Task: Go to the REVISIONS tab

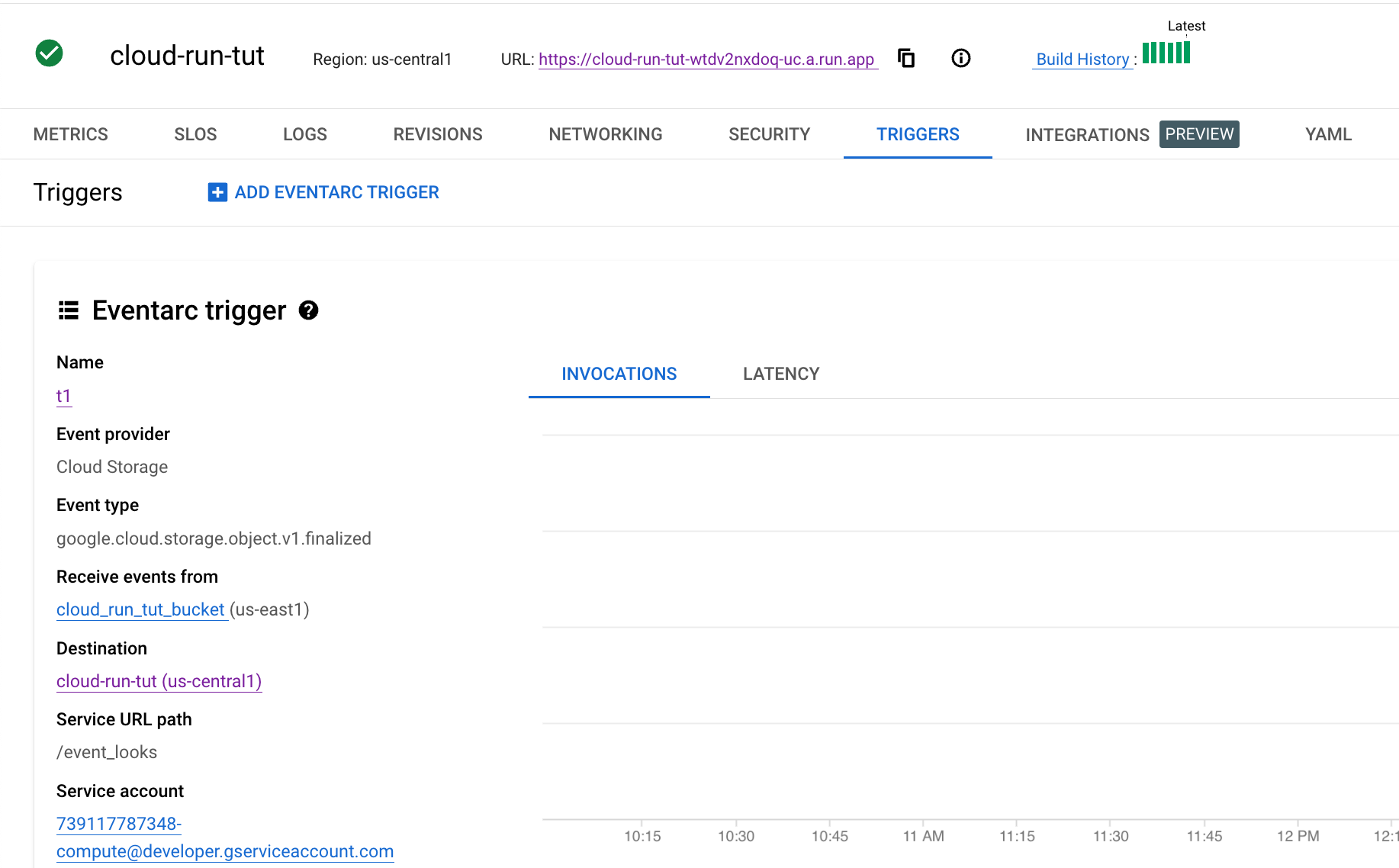Action: pos(438,134)
